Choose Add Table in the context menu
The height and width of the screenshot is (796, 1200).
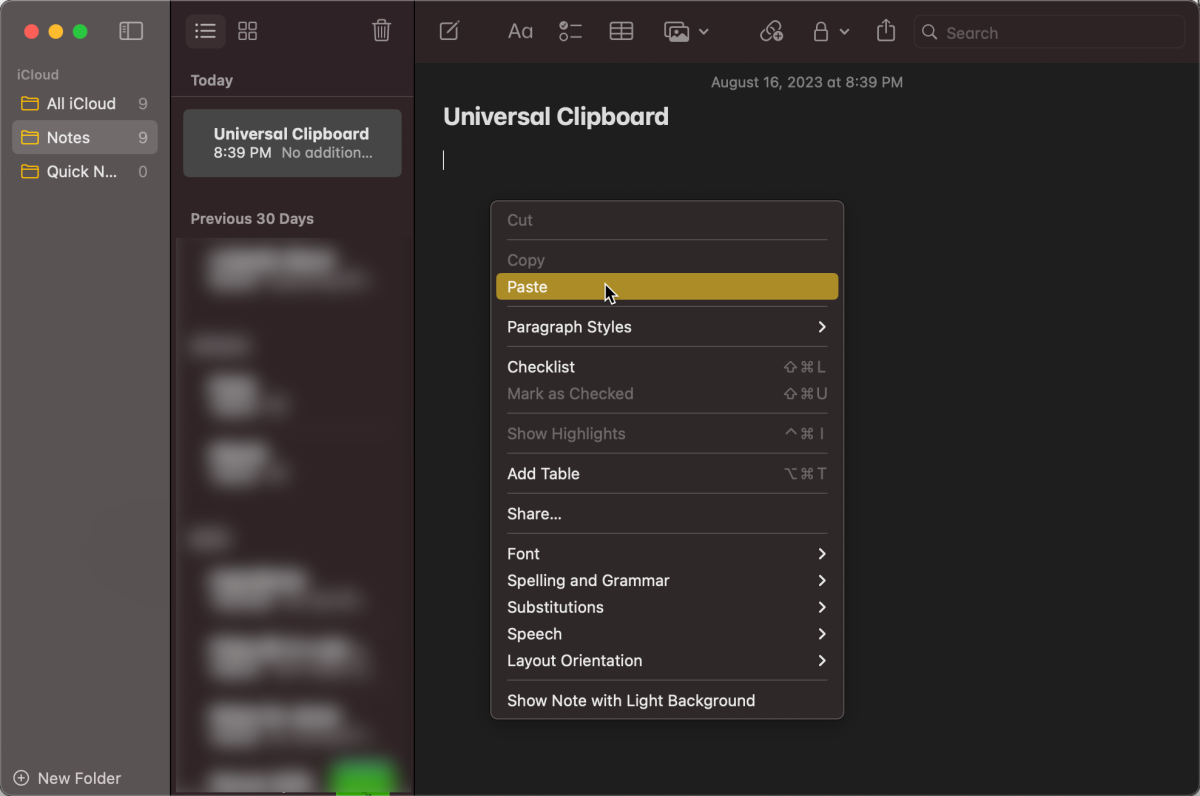(542, 473)
